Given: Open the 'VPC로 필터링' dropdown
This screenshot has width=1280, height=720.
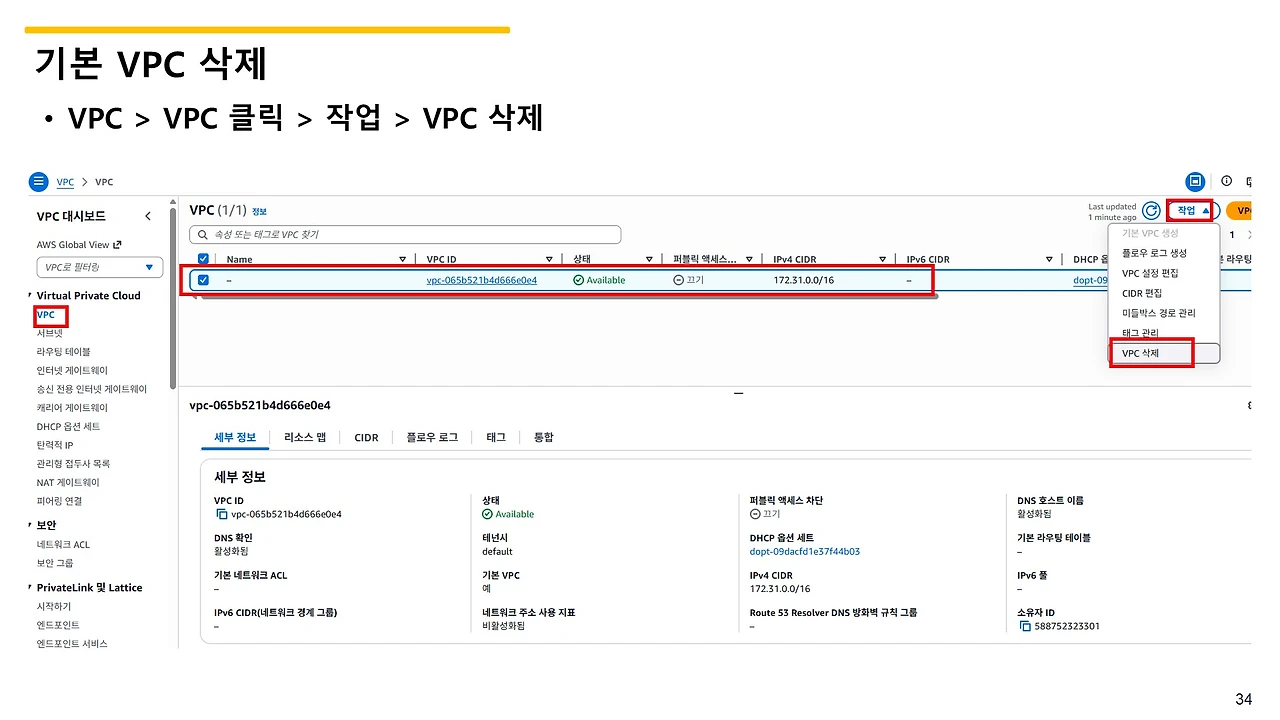Looking at the screenshot, I should 99,267.
